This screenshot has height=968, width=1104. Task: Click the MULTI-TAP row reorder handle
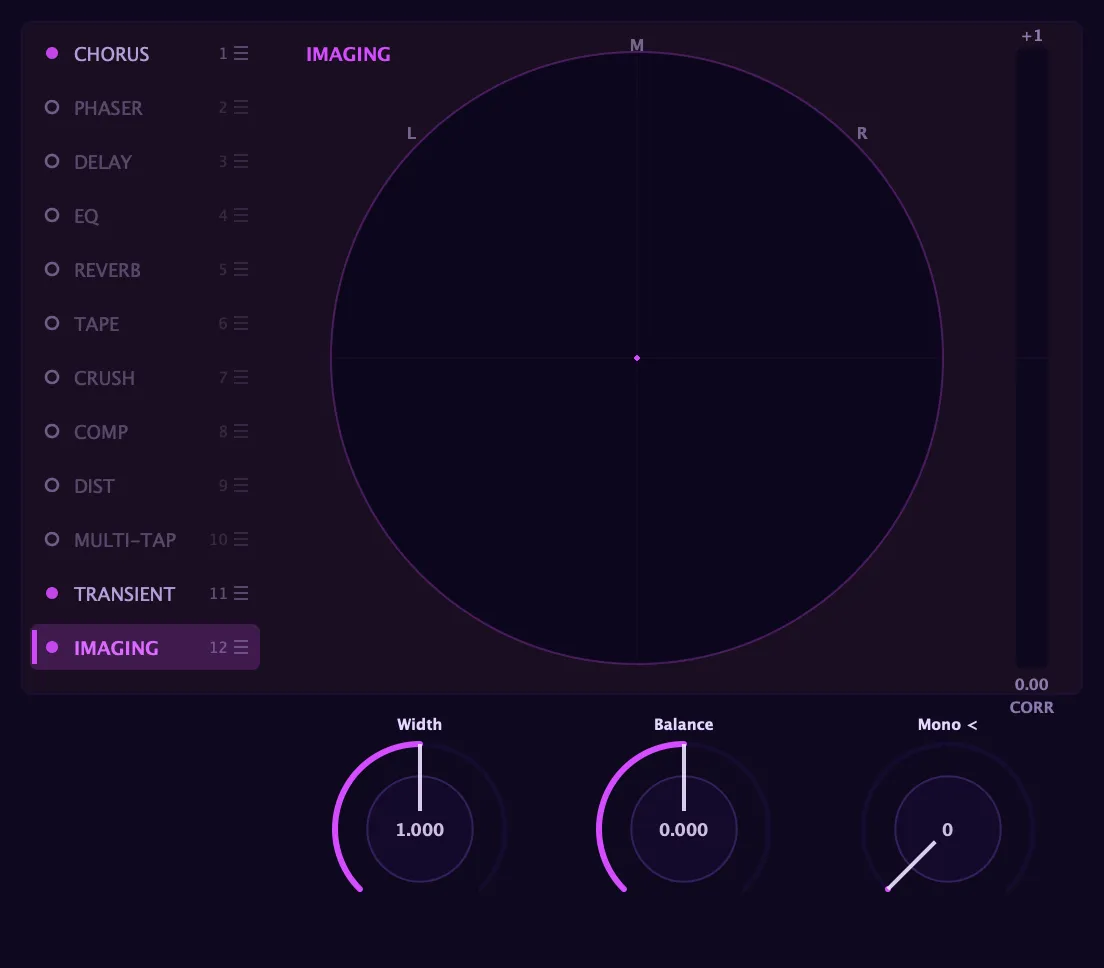click(x=241, y=539)
